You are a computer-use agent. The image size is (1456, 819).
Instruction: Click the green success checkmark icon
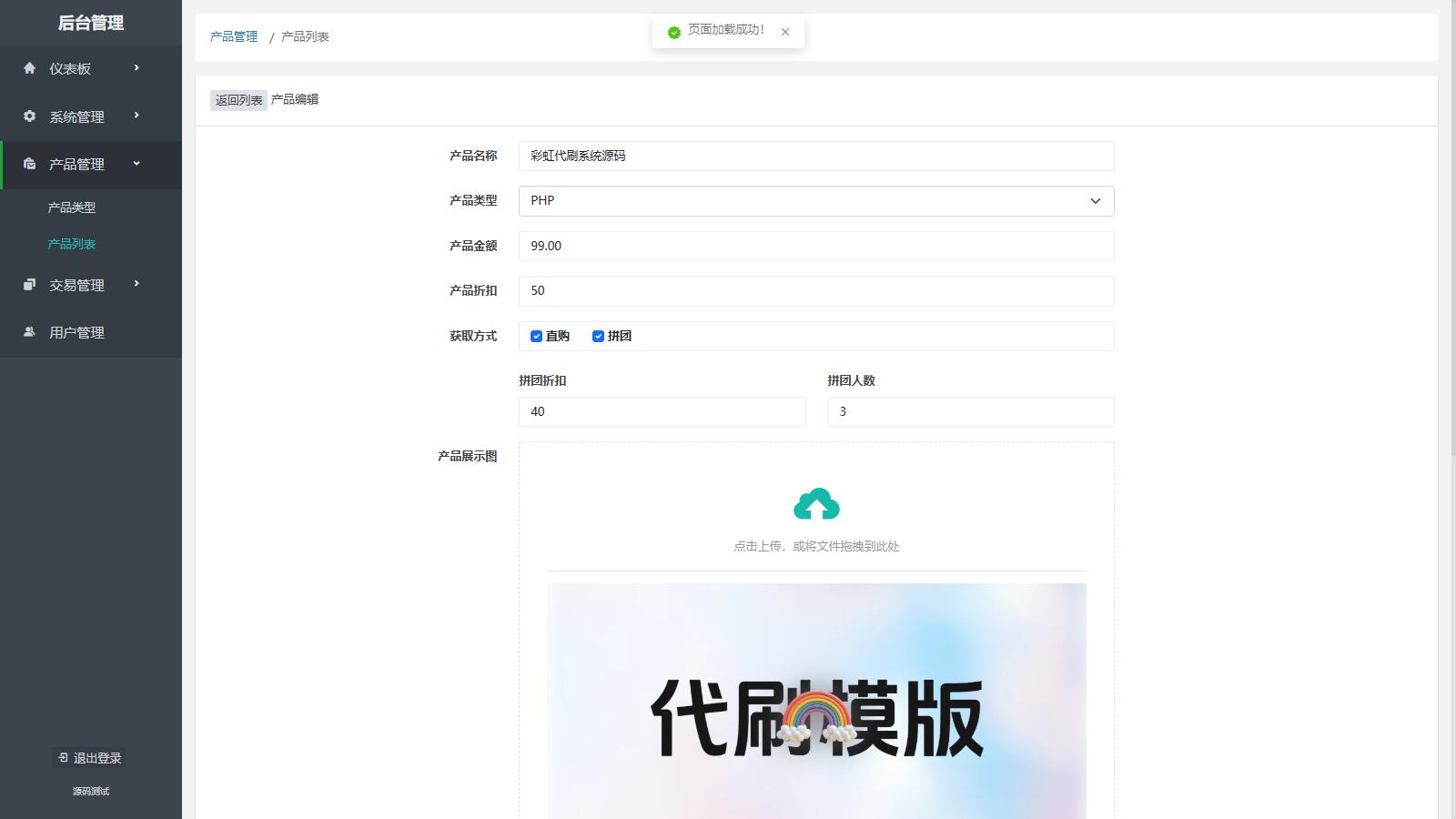click(674, 32)
